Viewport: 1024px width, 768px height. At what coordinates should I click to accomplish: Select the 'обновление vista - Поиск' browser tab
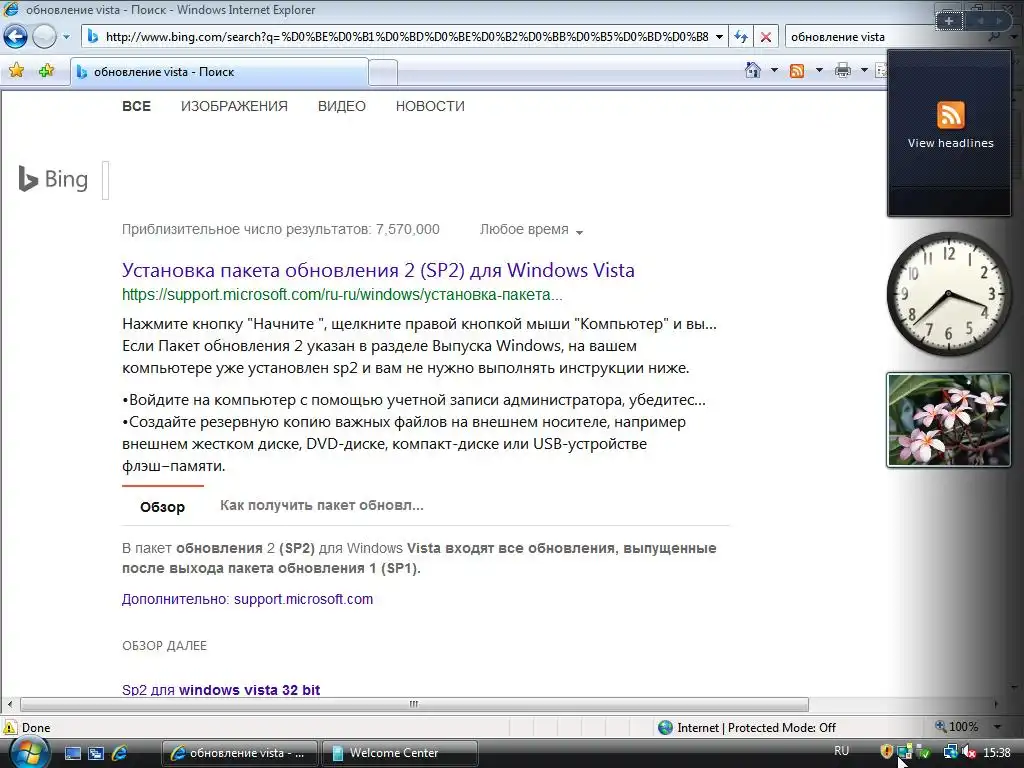click(219, 72)
